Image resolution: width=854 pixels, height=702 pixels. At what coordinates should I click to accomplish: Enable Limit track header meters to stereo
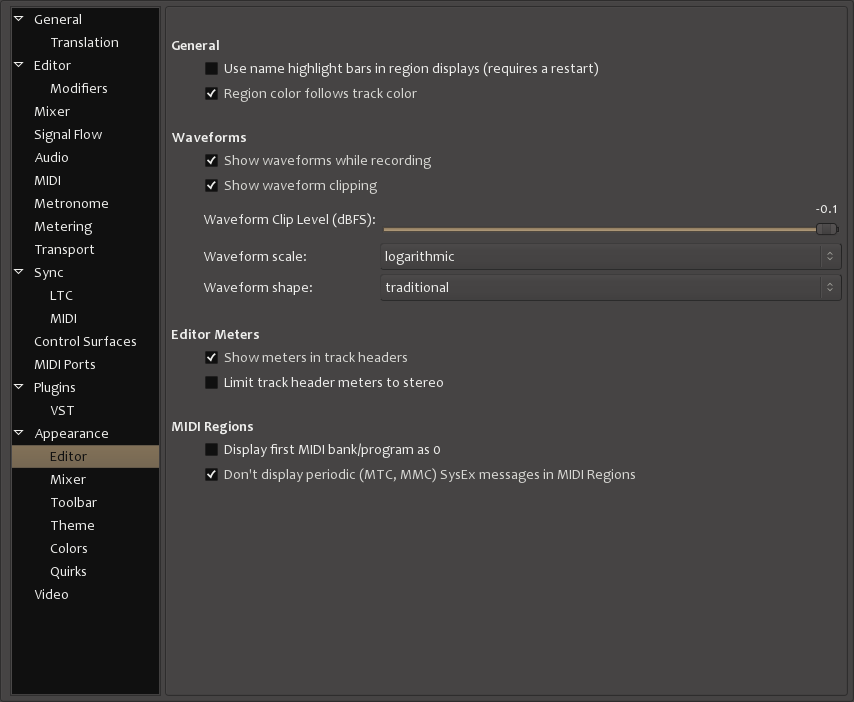pos(211,383)
